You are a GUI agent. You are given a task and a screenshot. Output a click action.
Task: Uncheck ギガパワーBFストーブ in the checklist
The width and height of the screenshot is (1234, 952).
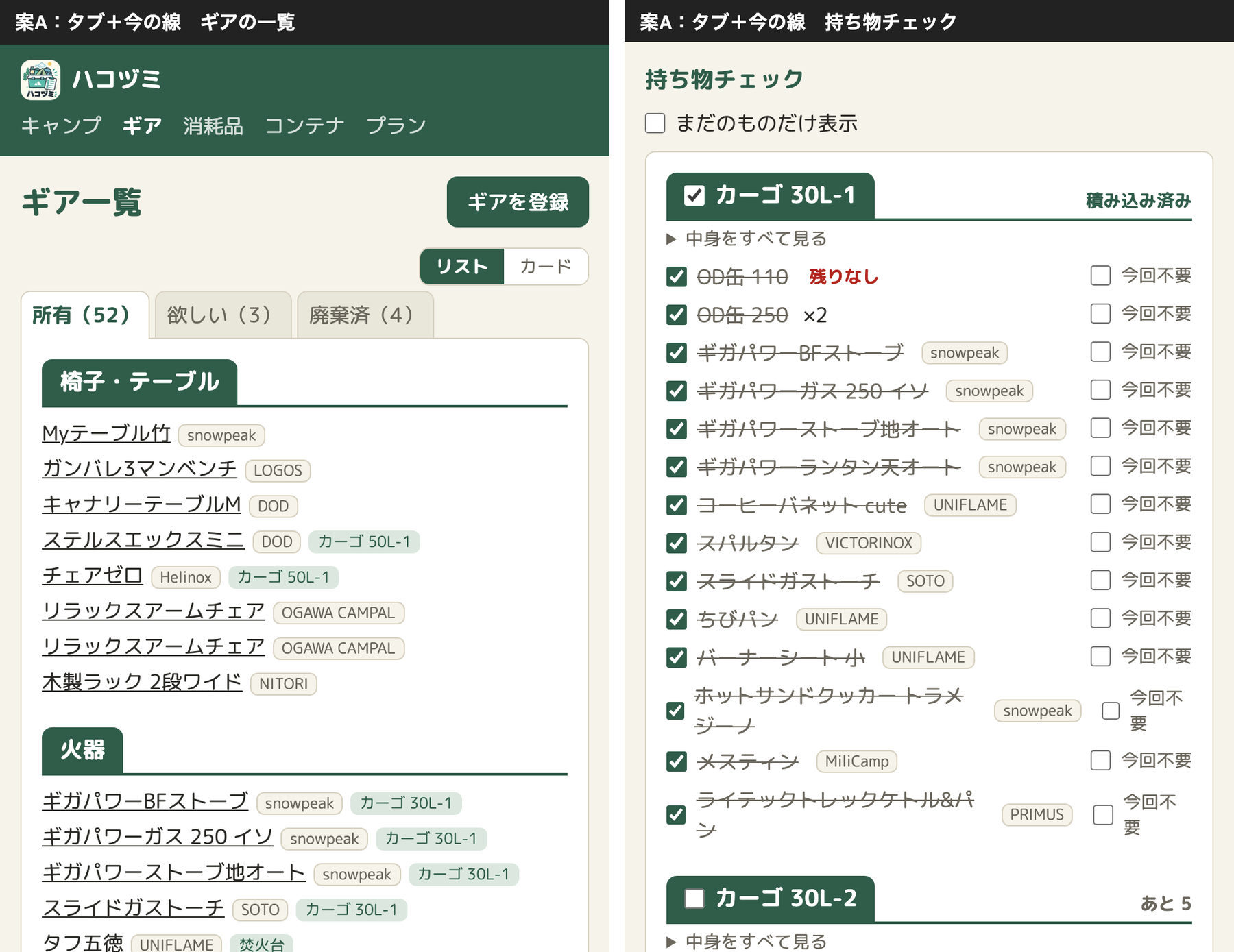click(x=677, y=353)
